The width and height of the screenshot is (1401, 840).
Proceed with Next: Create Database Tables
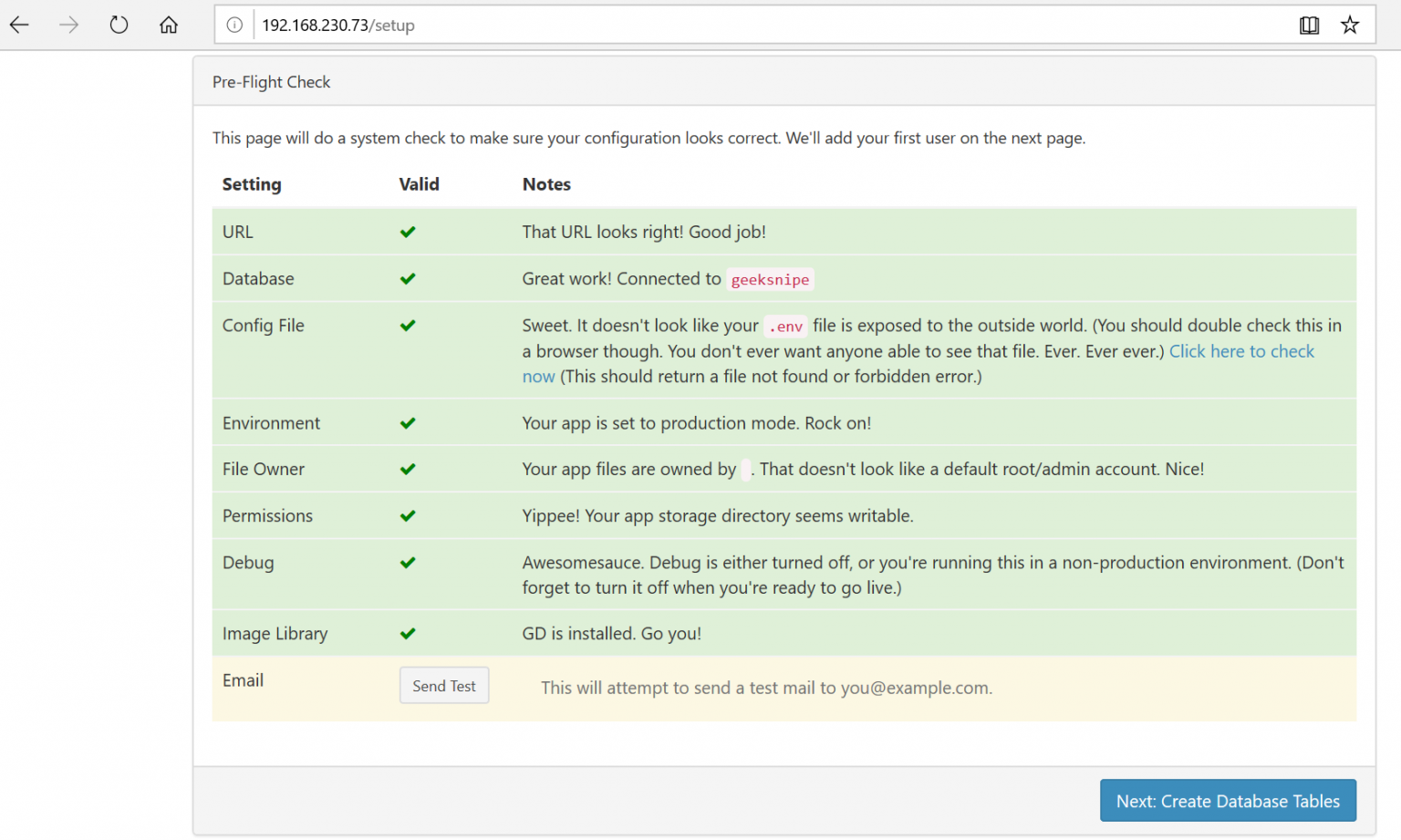[1227, 801]
